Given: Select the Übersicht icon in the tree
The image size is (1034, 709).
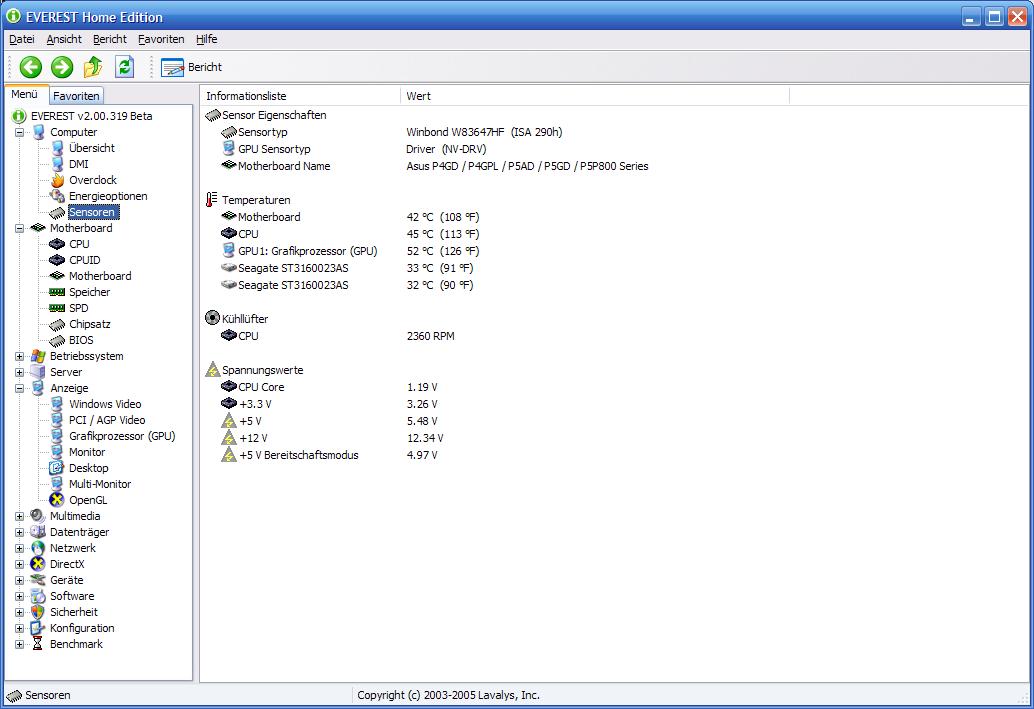Looking at the screenshot, I should pos(57,148).
